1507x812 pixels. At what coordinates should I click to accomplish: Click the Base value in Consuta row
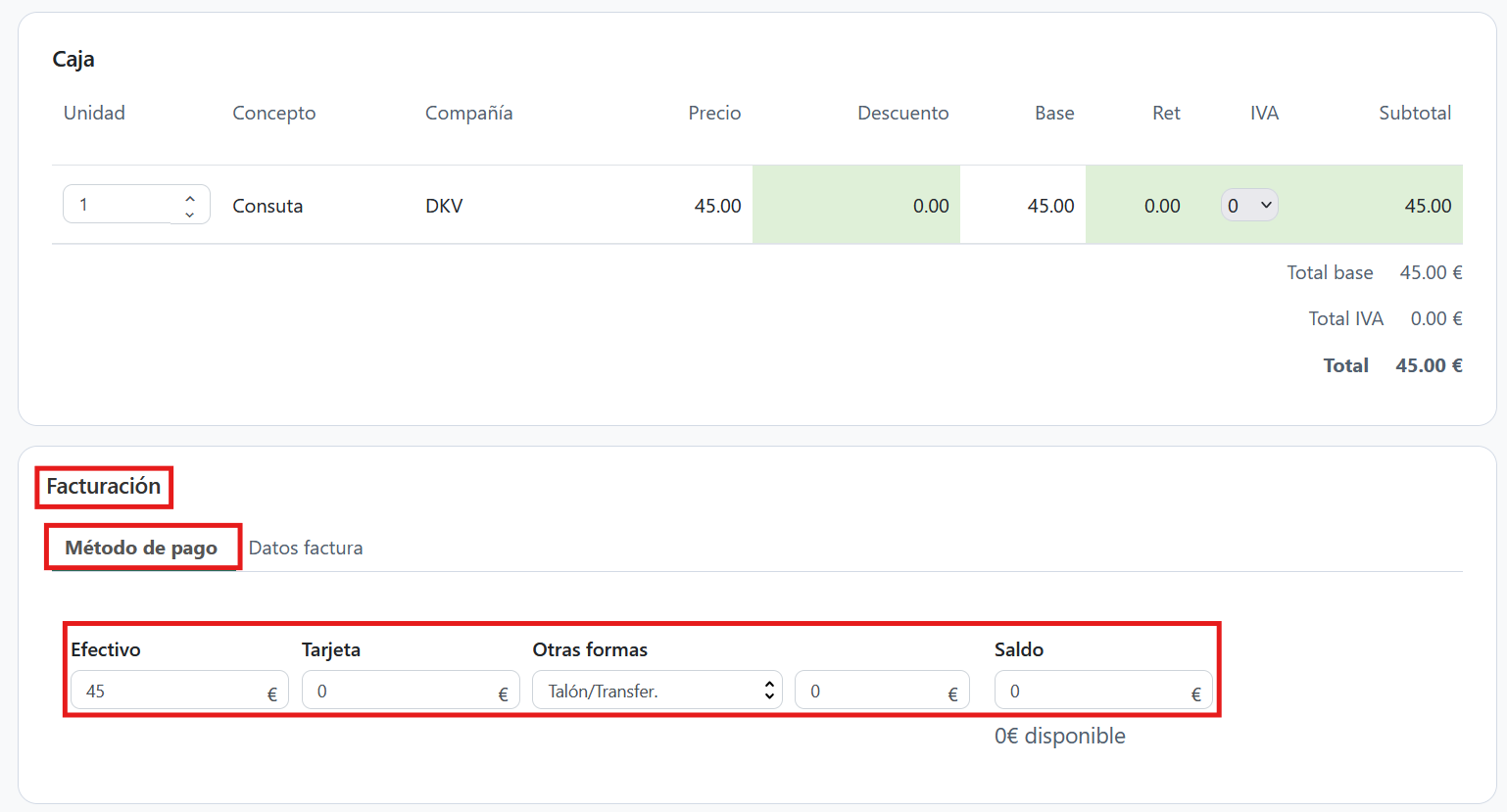click(1050, 206)
